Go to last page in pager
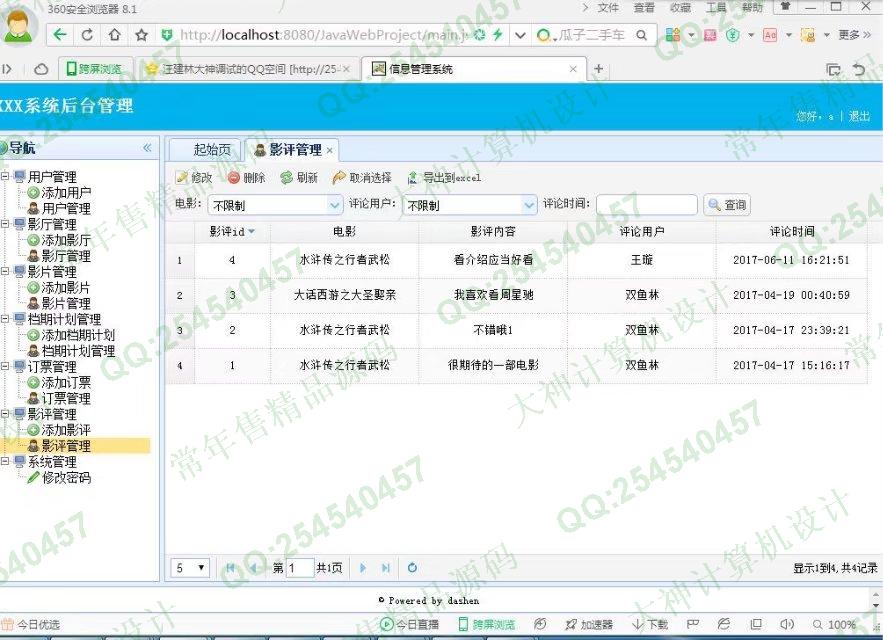This screenshot has height=640, width=883. (386, 568)
